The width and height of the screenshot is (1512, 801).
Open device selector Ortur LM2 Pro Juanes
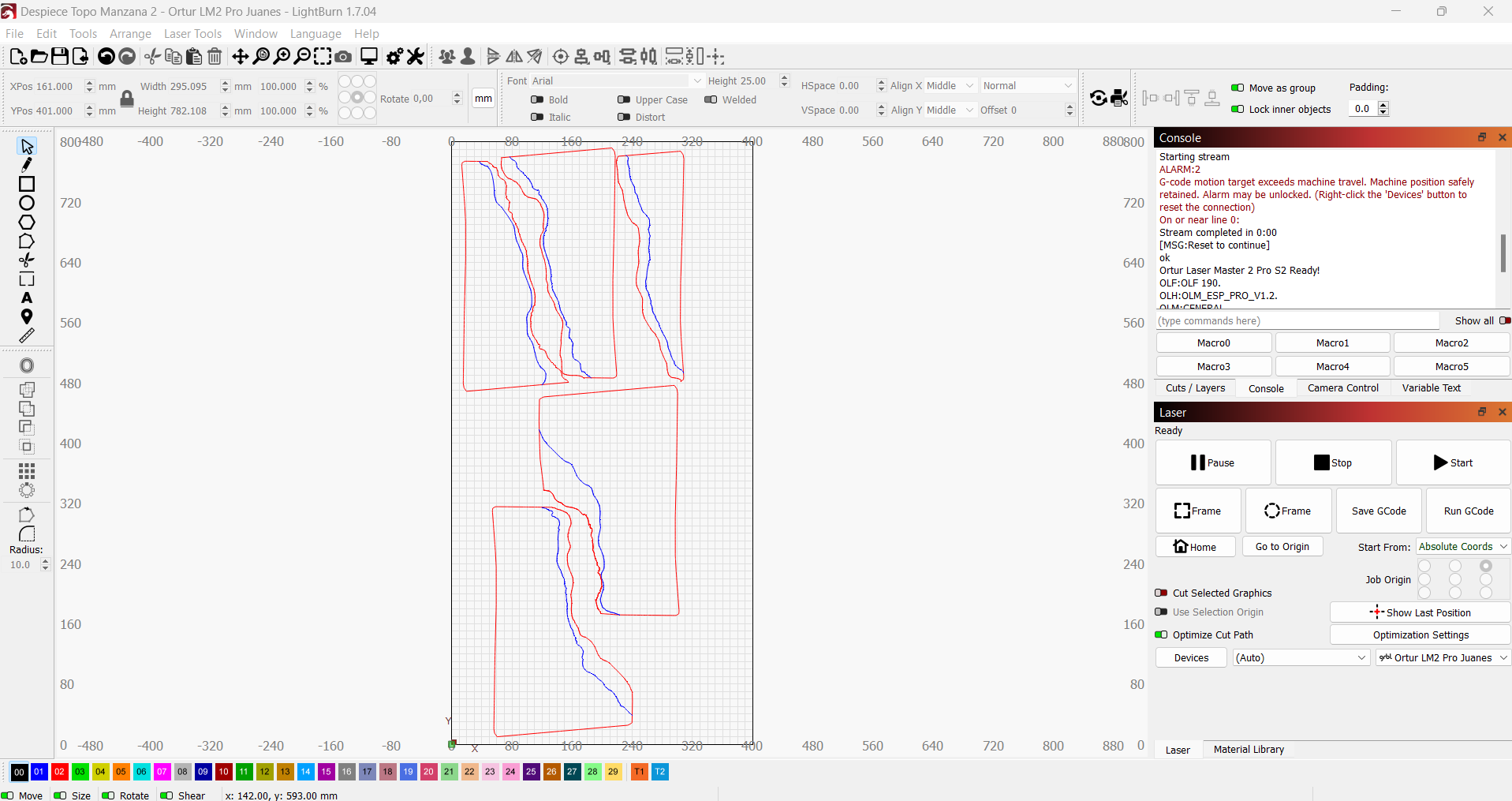click(x=1443, y=657)
